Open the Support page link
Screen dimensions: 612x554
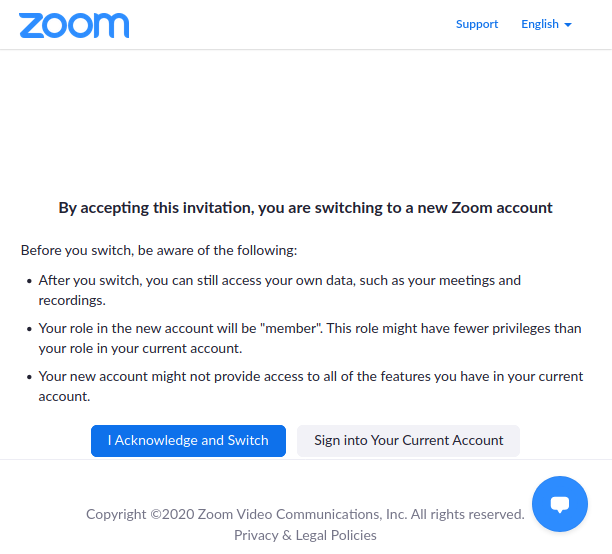click(x=477, y=24)
